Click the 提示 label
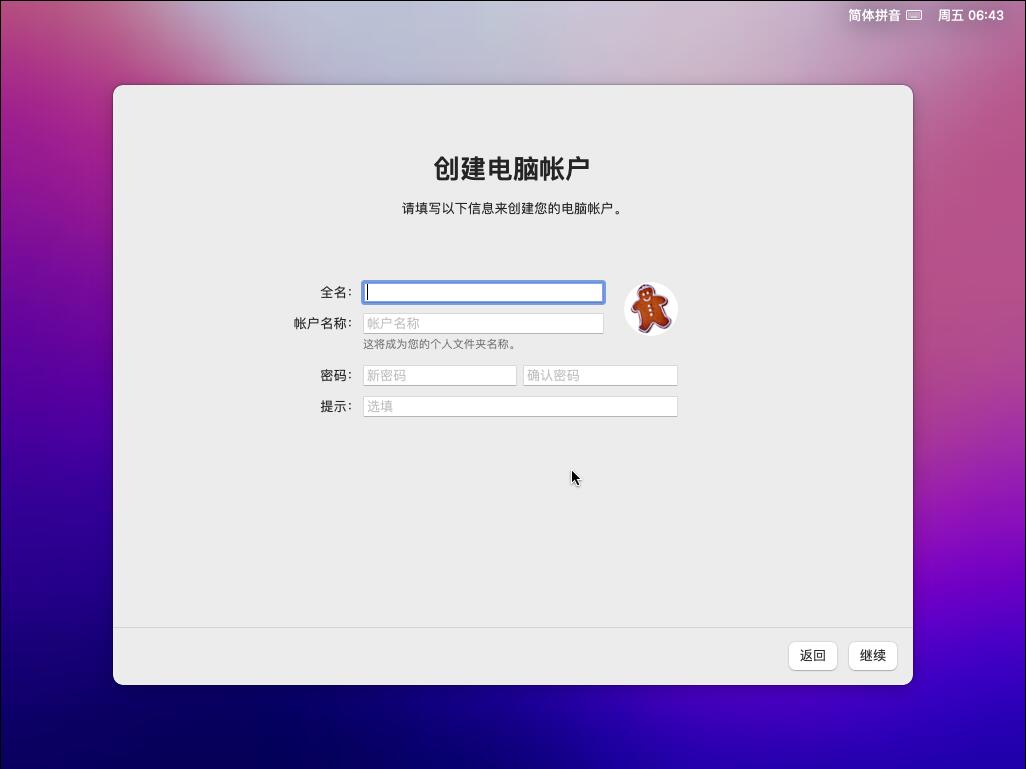Viewport: 1026px width, 769px height. (x=337, y=406)
